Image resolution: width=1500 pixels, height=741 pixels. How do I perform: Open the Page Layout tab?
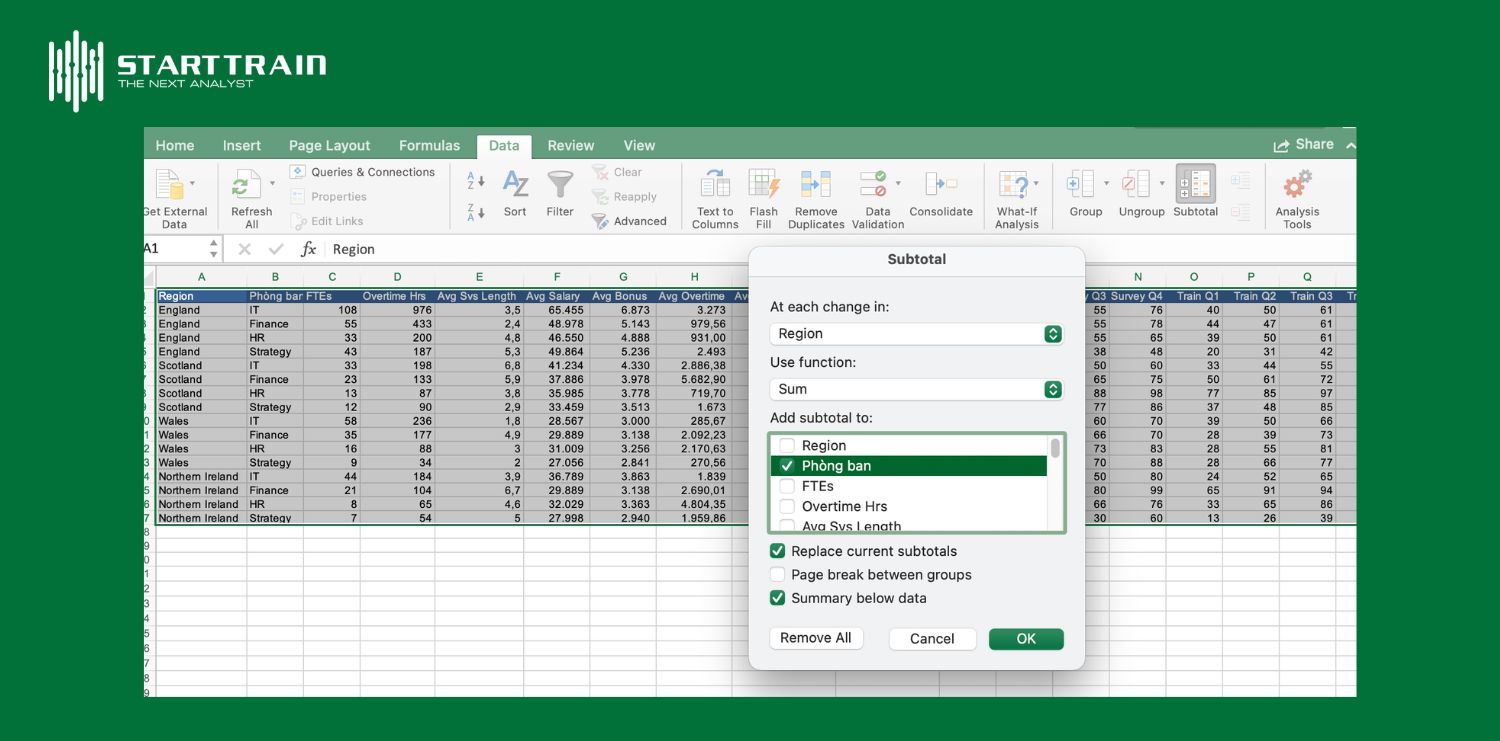[329, 146]
